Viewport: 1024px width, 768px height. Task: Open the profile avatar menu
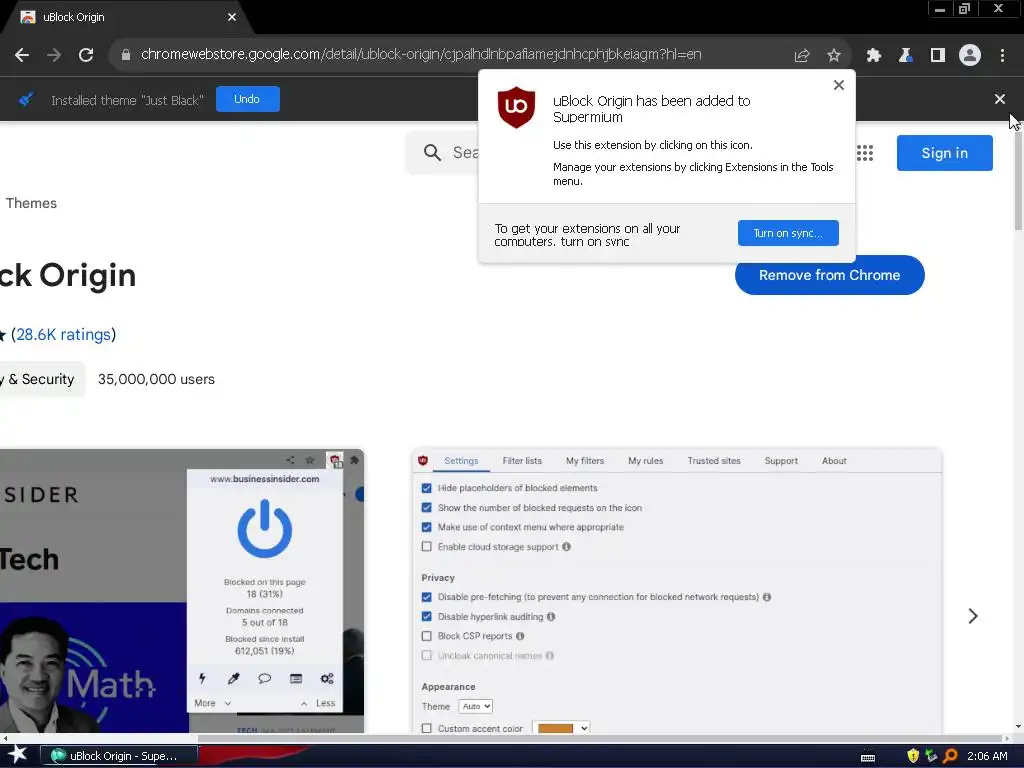970,55
